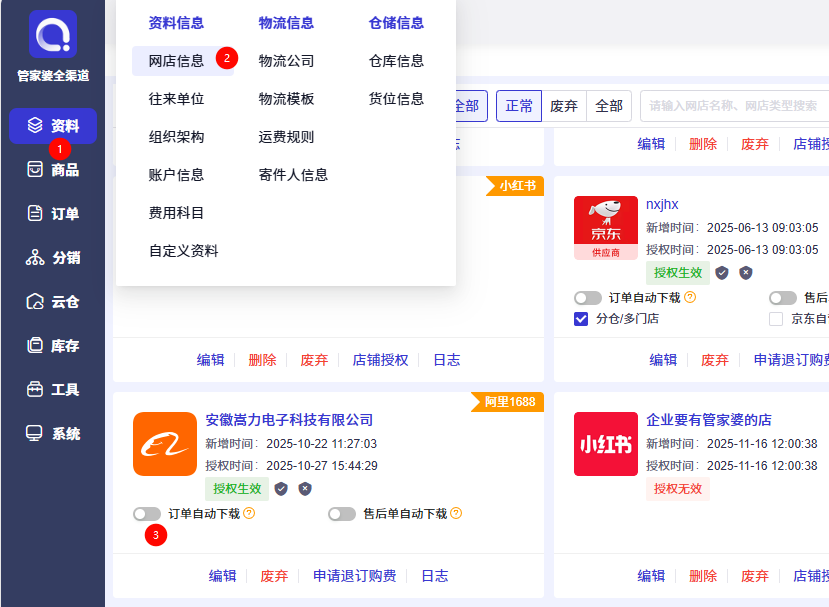Screen dimensions: 829x607
Task: Click the 京东 供应商 store logo
Action: (606, 228)
